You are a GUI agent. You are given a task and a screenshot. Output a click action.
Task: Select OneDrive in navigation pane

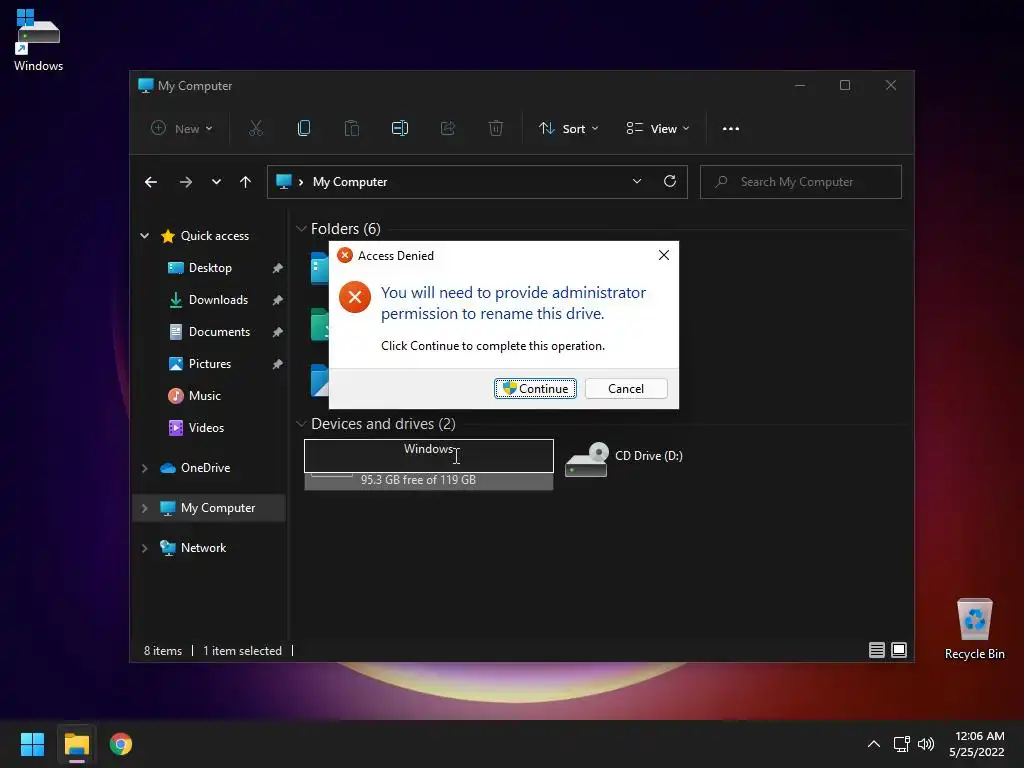(x=204, y=468)
